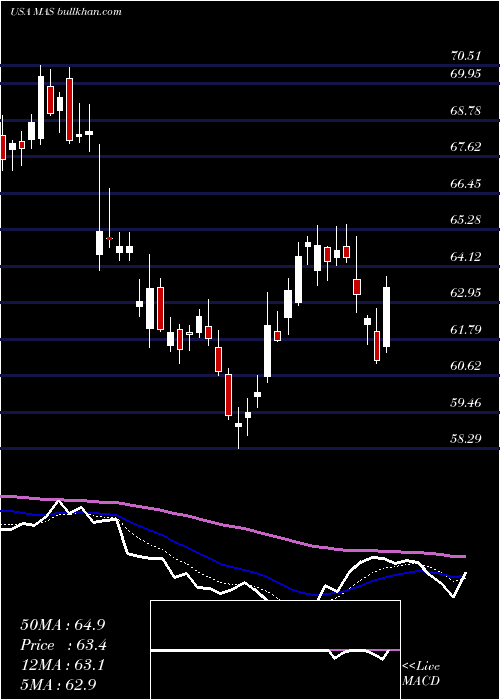Image resolution: width=500 pixels, height=700 pixels.
Task: Click the 64.12 price level label
Action: (466, 257)
